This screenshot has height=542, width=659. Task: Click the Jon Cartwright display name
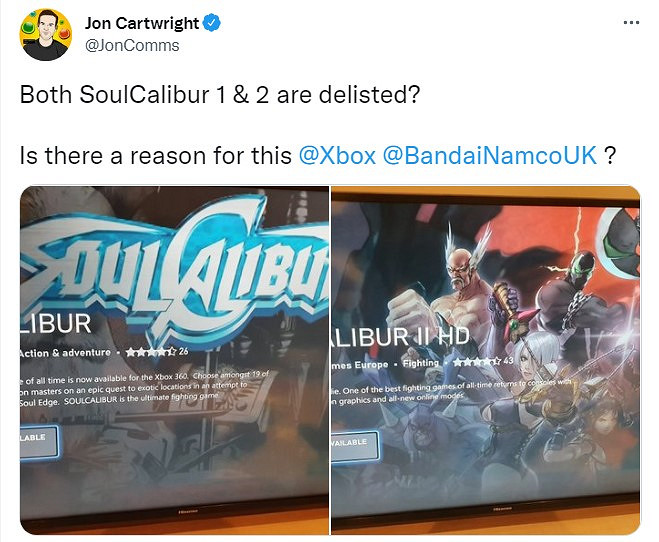click(x=142, y=23)
